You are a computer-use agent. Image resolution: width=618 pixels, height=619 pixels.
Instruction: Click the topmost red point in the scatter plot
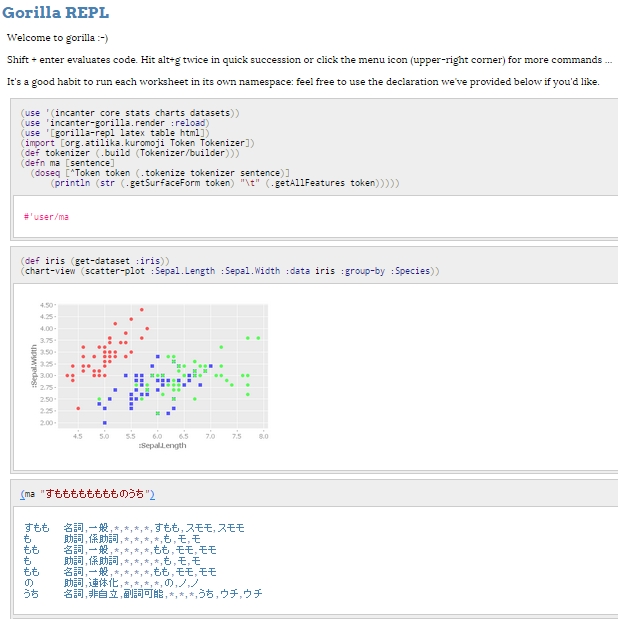point(142,310)
